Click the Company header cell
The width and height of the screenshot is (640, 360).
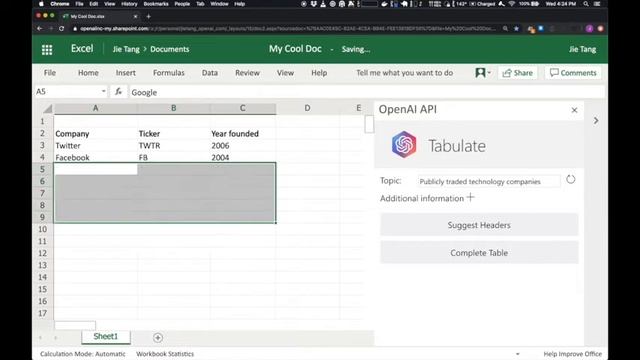[x=96, y=134]
